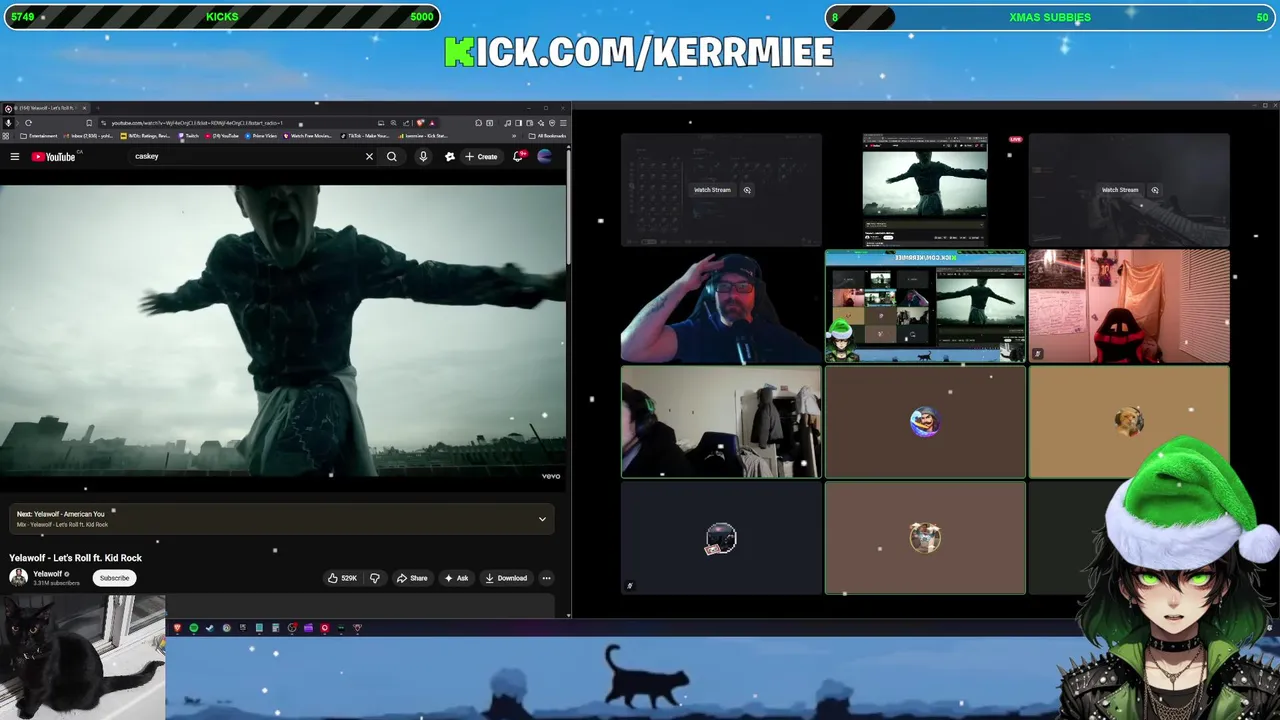Open the YouTube hamburger guide menu

[15, 156]
